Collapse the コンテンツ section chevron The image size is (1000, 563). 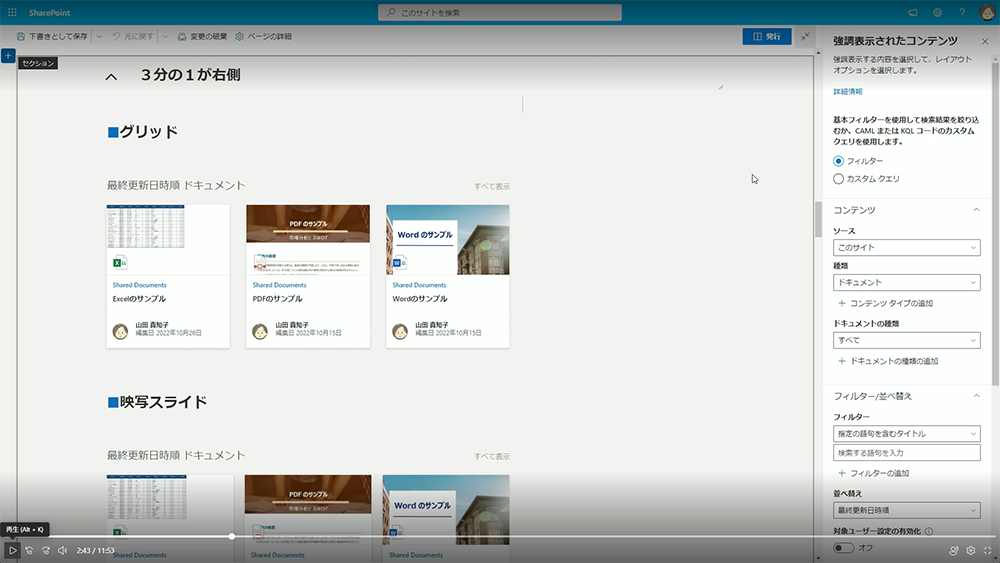click(976, 210)
